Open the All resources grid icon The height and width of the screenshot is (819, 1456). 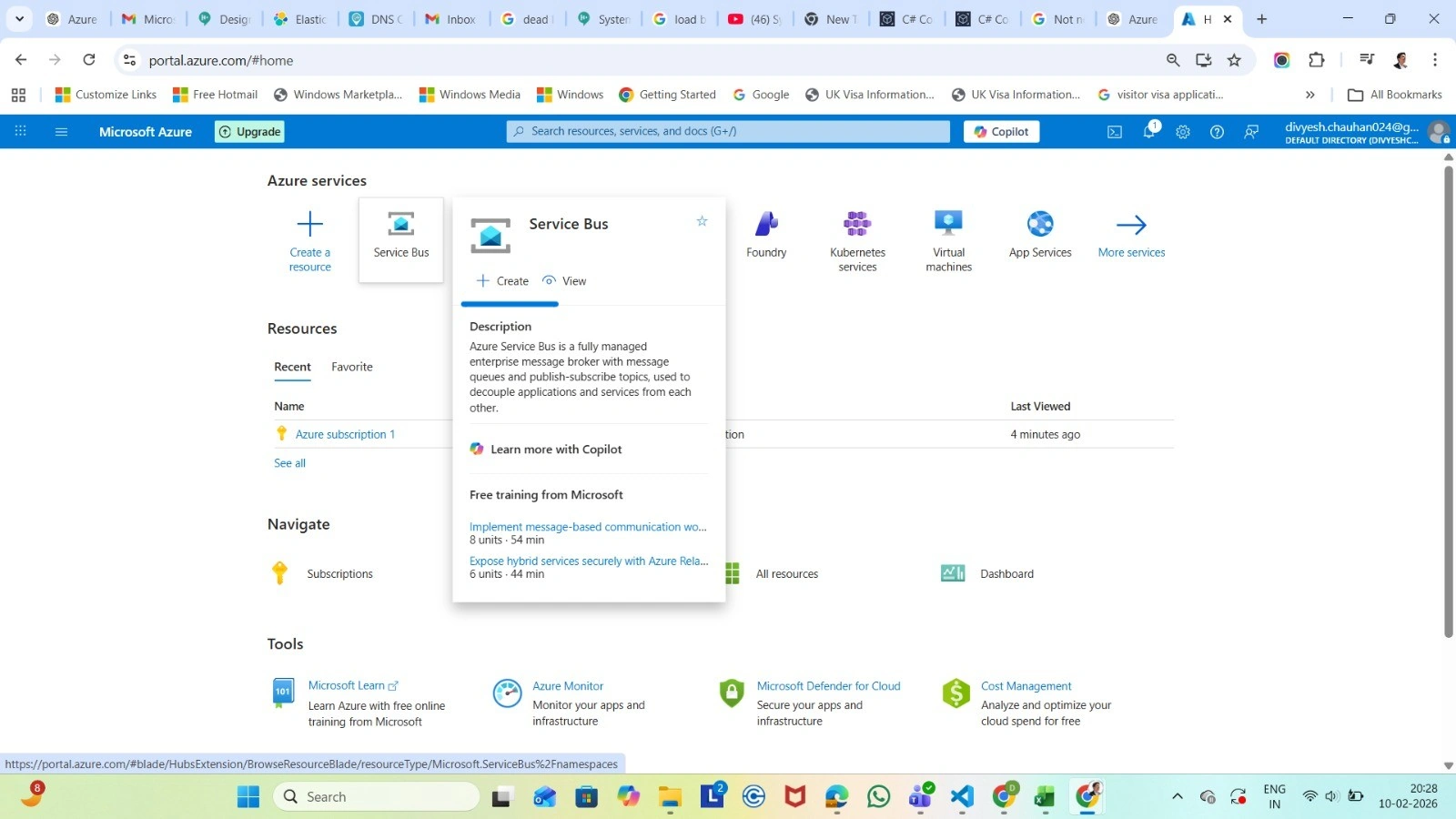point(732,573)
